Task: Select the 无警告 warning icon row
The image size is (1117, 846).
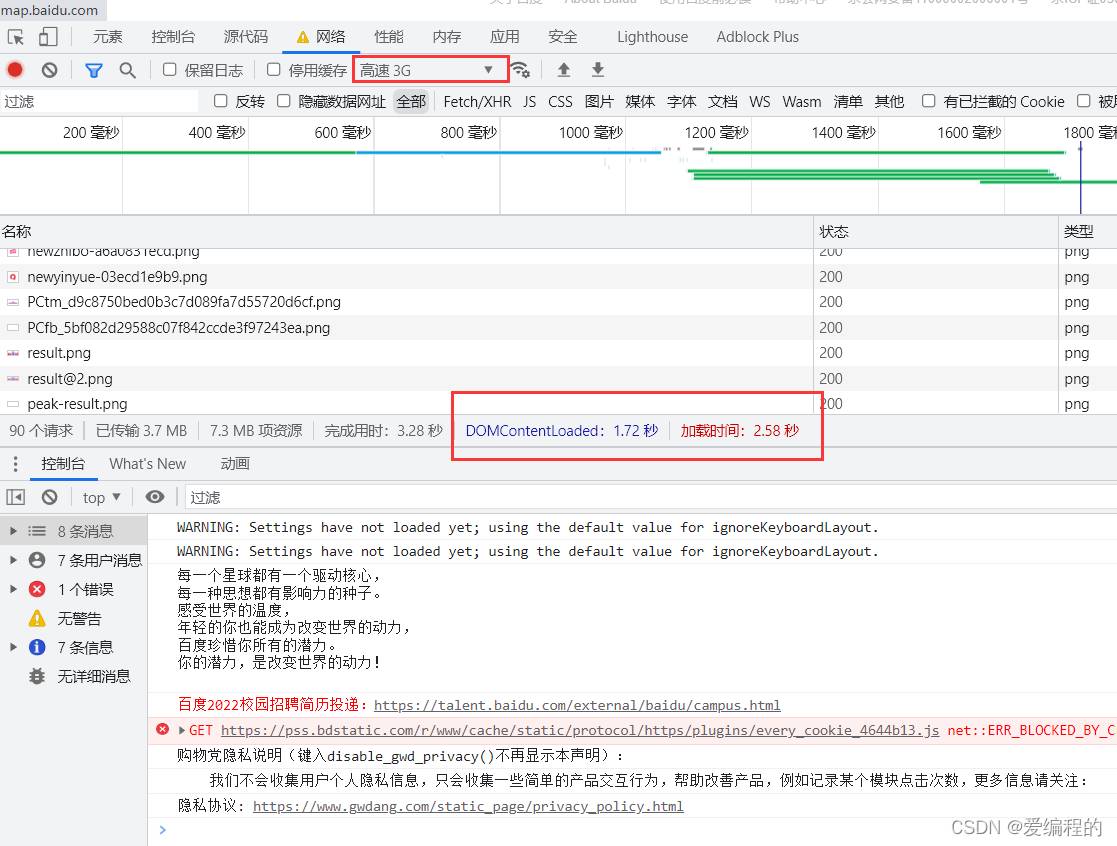Action: click(x=74, y=619)
